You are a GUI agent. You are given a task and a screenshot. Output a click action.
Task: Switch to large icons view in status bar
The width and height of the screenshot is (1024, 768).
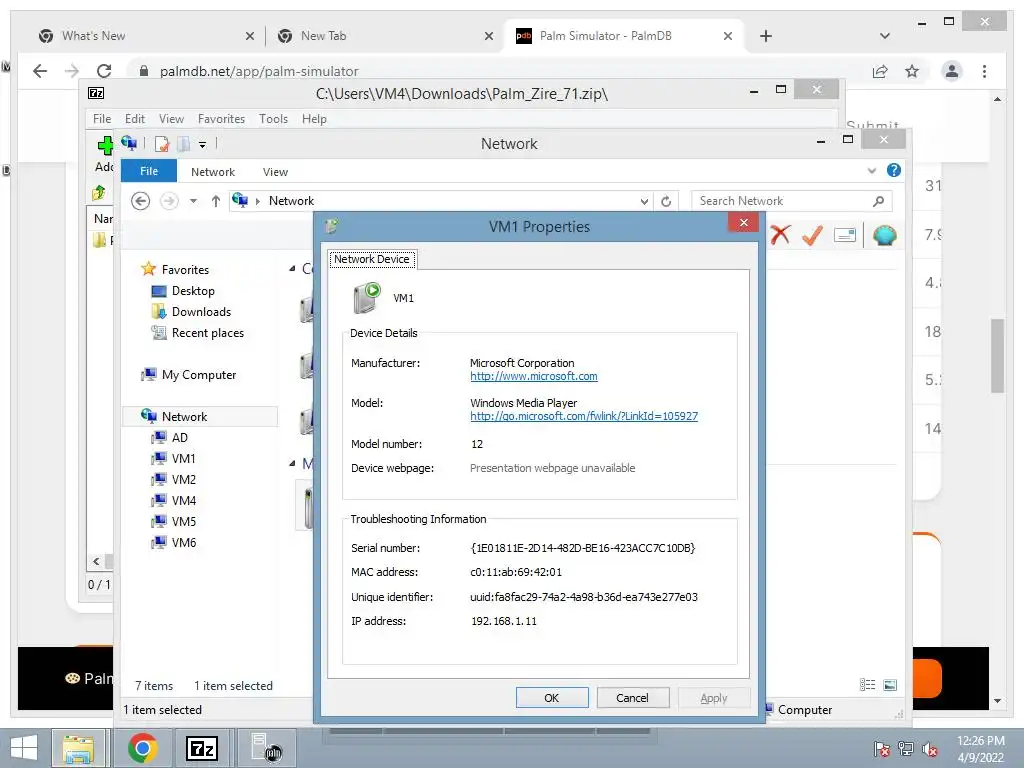(889, 684)
